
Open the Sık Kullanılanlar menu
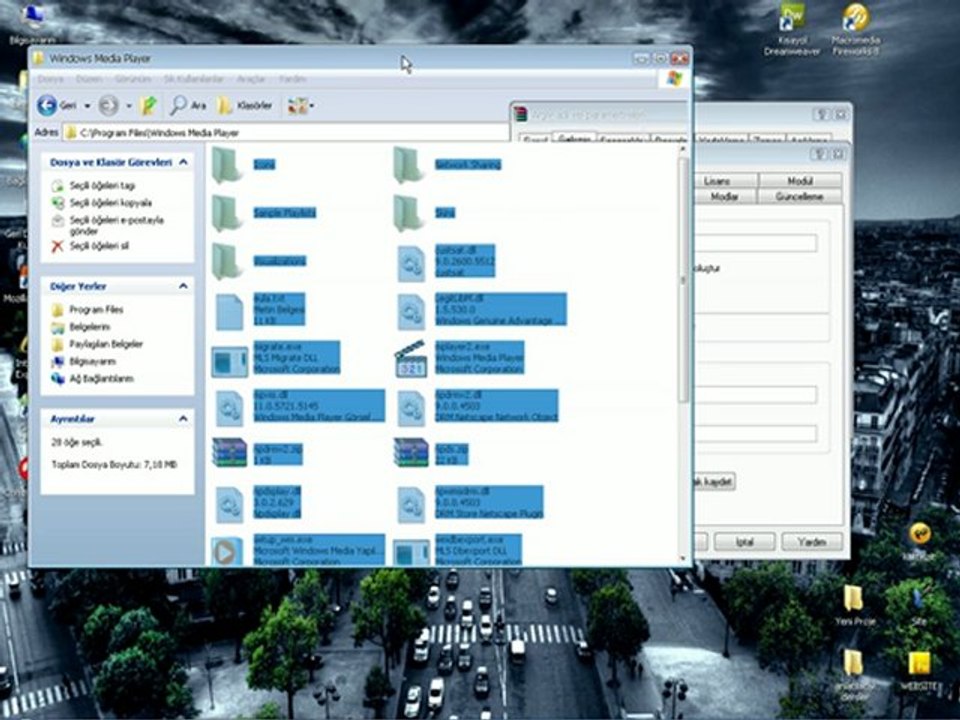193,79
